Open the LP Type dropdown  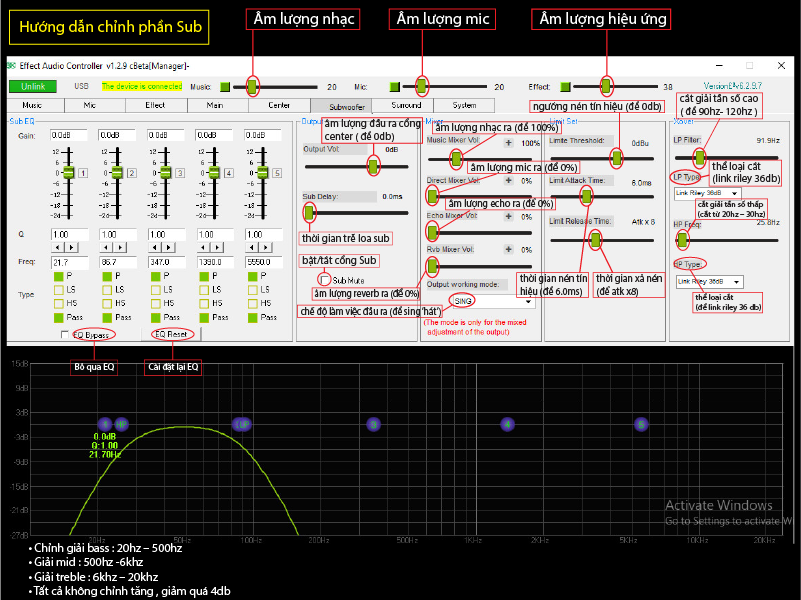pos(708,193)
